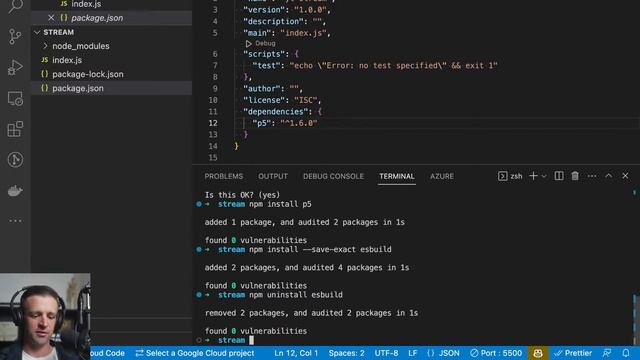
Task: Click the zsh terminal shell label
Action: (x=510, y=176)
